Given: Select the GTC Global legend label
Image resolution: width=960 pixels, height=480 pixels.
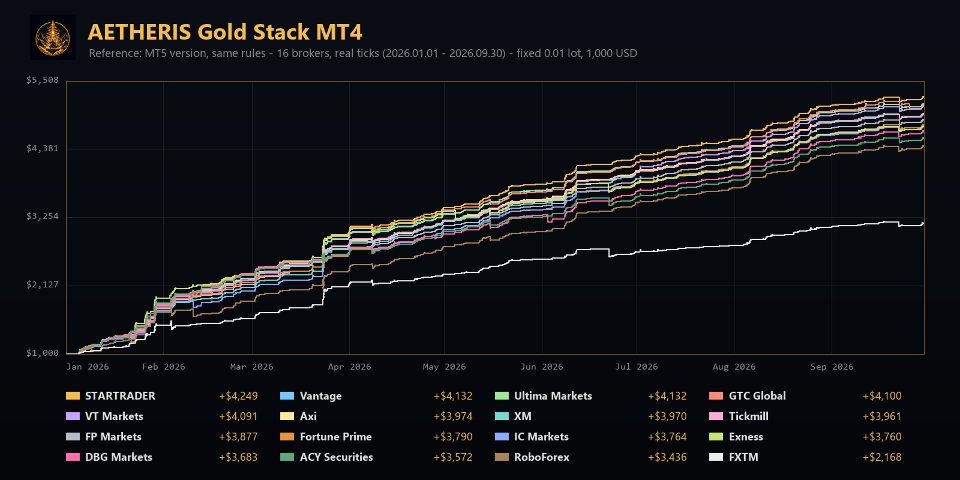Looking at the screenshot, I should [757, 396].
